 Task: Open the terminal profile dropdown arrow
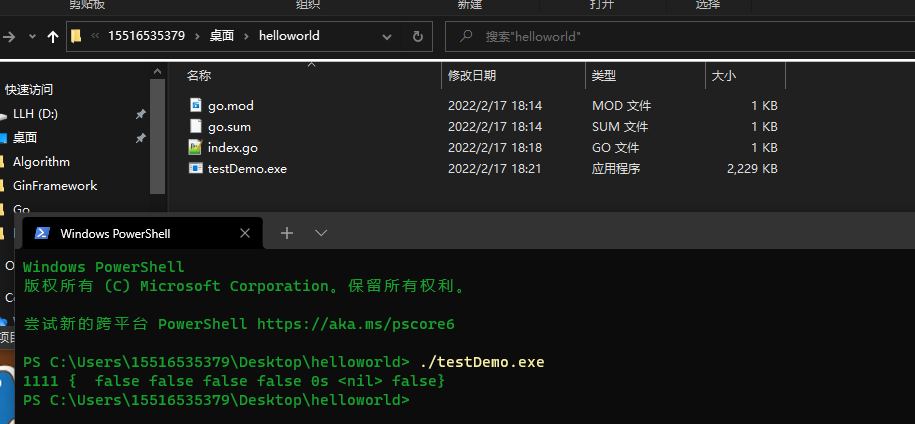click(x=321, y=232)
